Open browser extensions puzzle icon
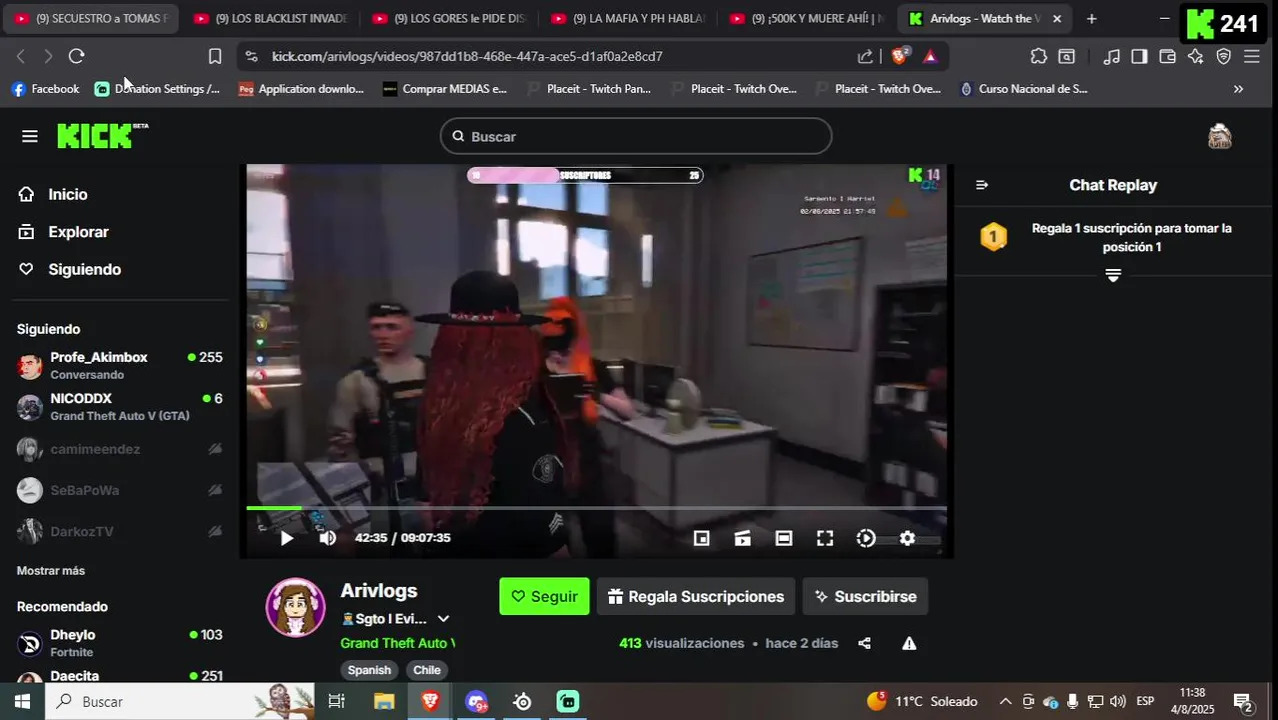Viewport: 1278px width, 720px height. (x=1039, y=56)
